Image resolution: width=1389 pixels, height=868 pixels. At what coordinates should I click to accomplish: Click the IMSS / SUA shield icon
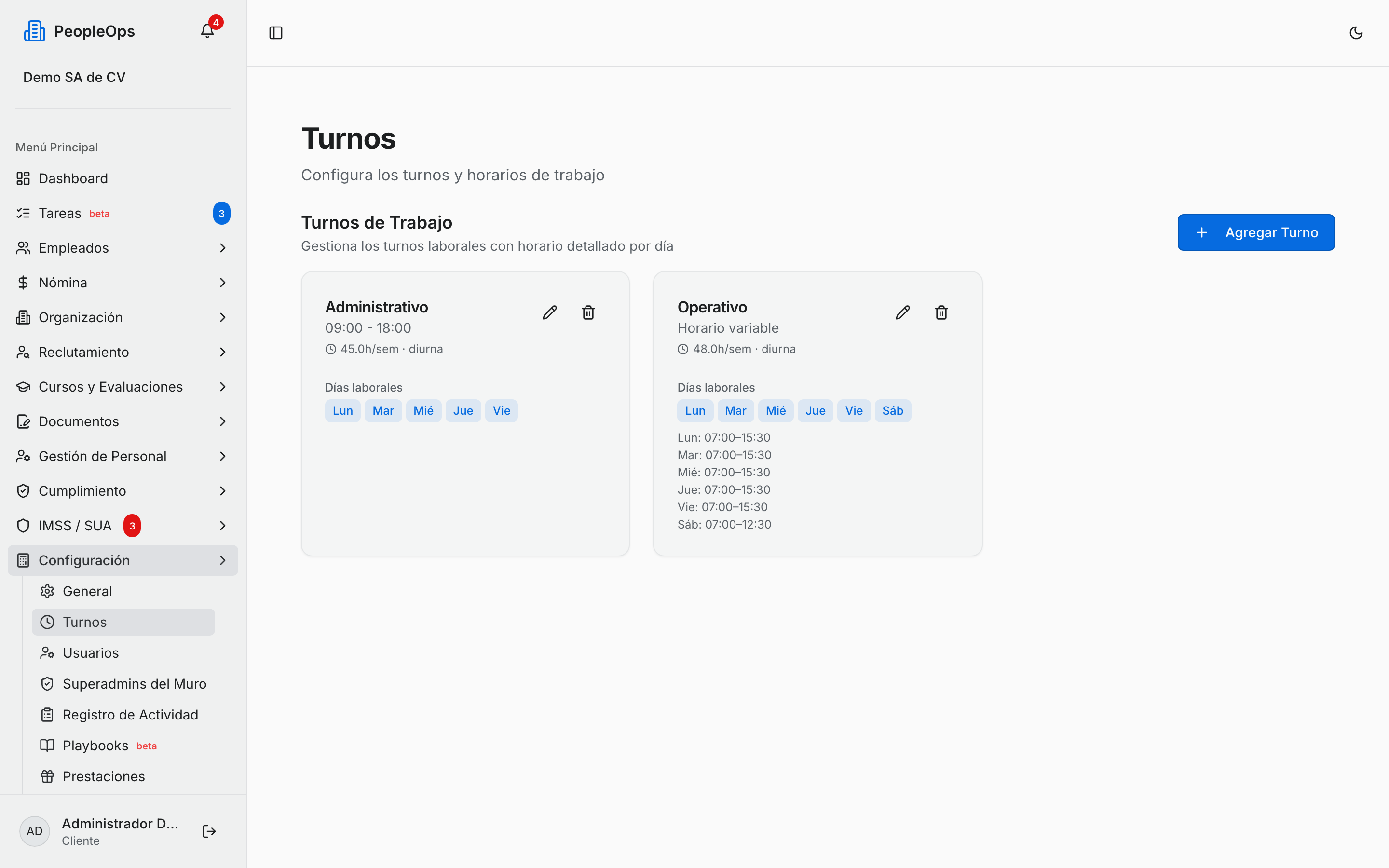coord(23,526)
